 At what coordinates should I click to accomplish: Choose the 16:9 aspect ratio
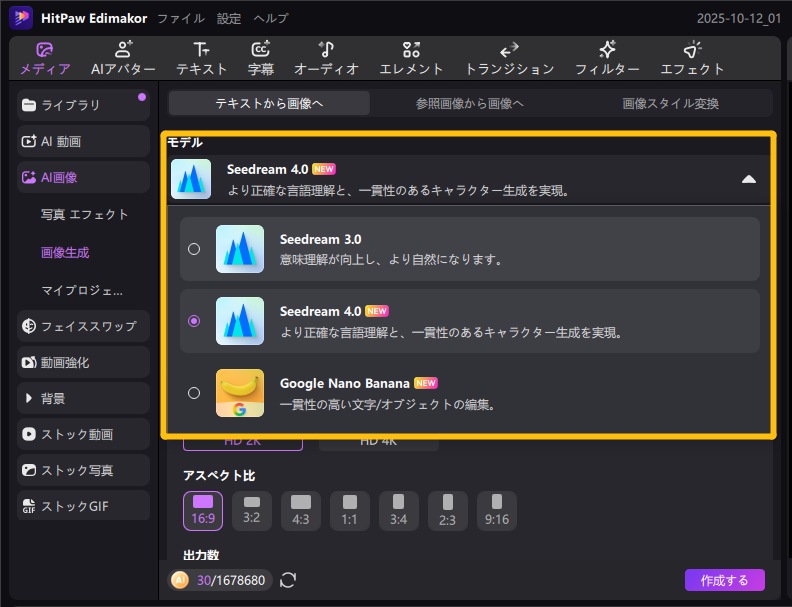(x=203, y=511)
